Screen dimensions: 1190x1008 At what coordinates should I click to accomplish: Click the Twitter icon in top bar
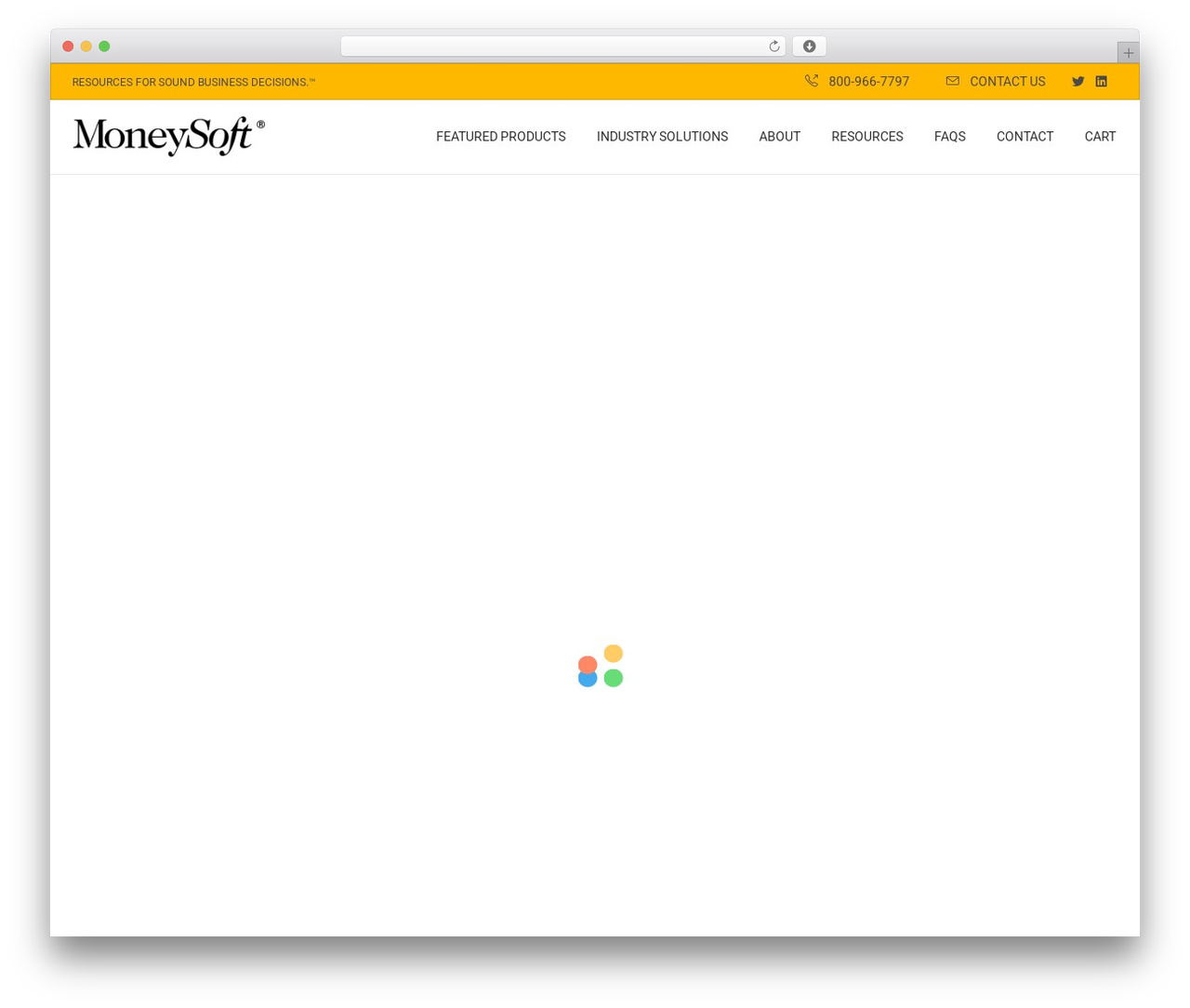point(1078,82)
